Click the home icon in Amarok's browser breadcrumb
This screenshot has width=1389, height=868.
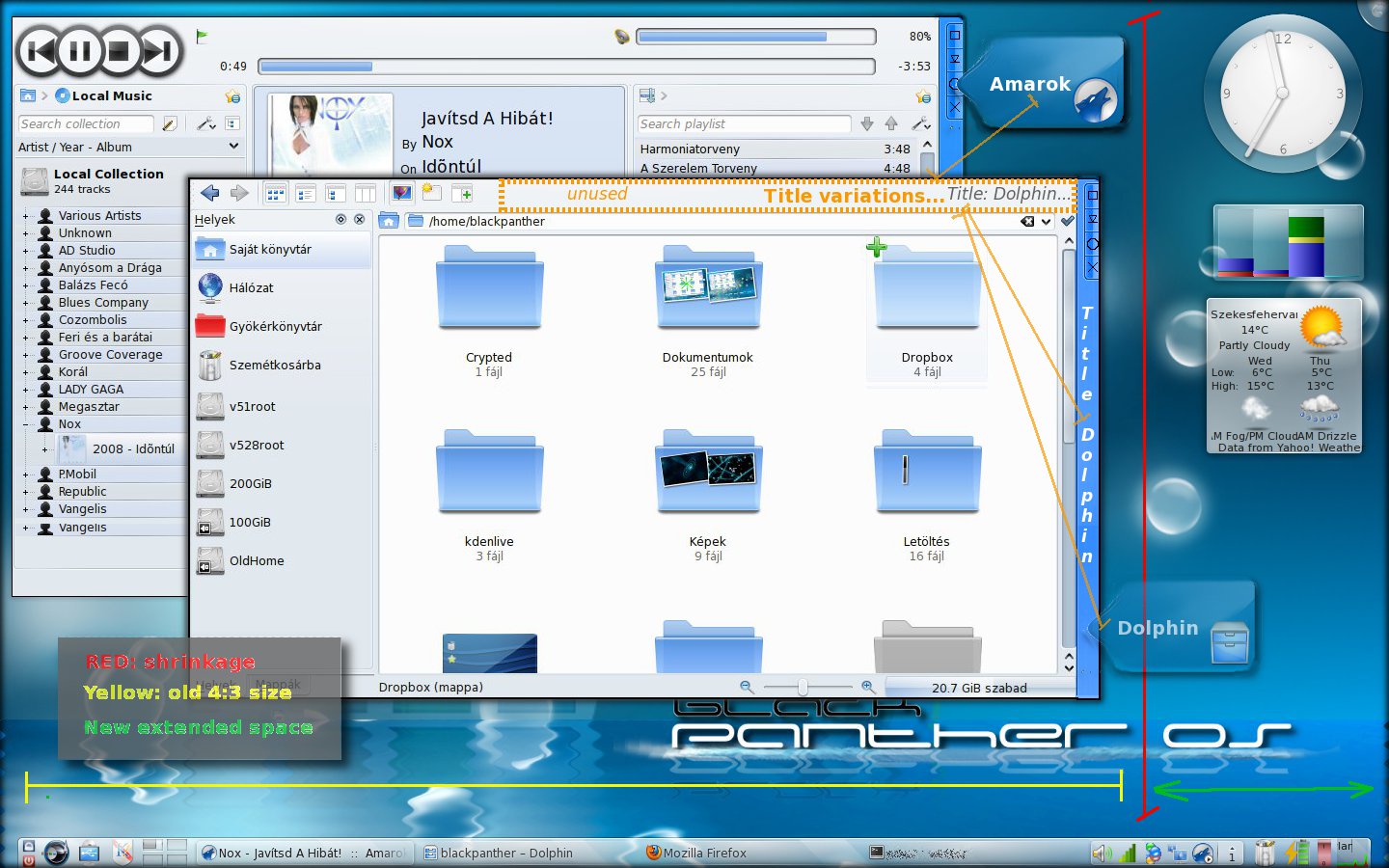pyautogui.click(x=28, y=95)
